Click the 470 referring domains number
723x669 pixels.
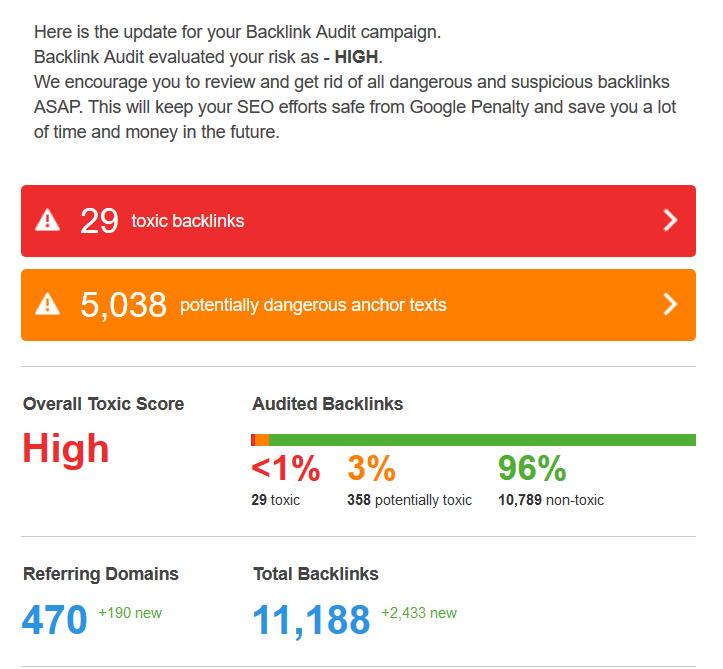55,620
